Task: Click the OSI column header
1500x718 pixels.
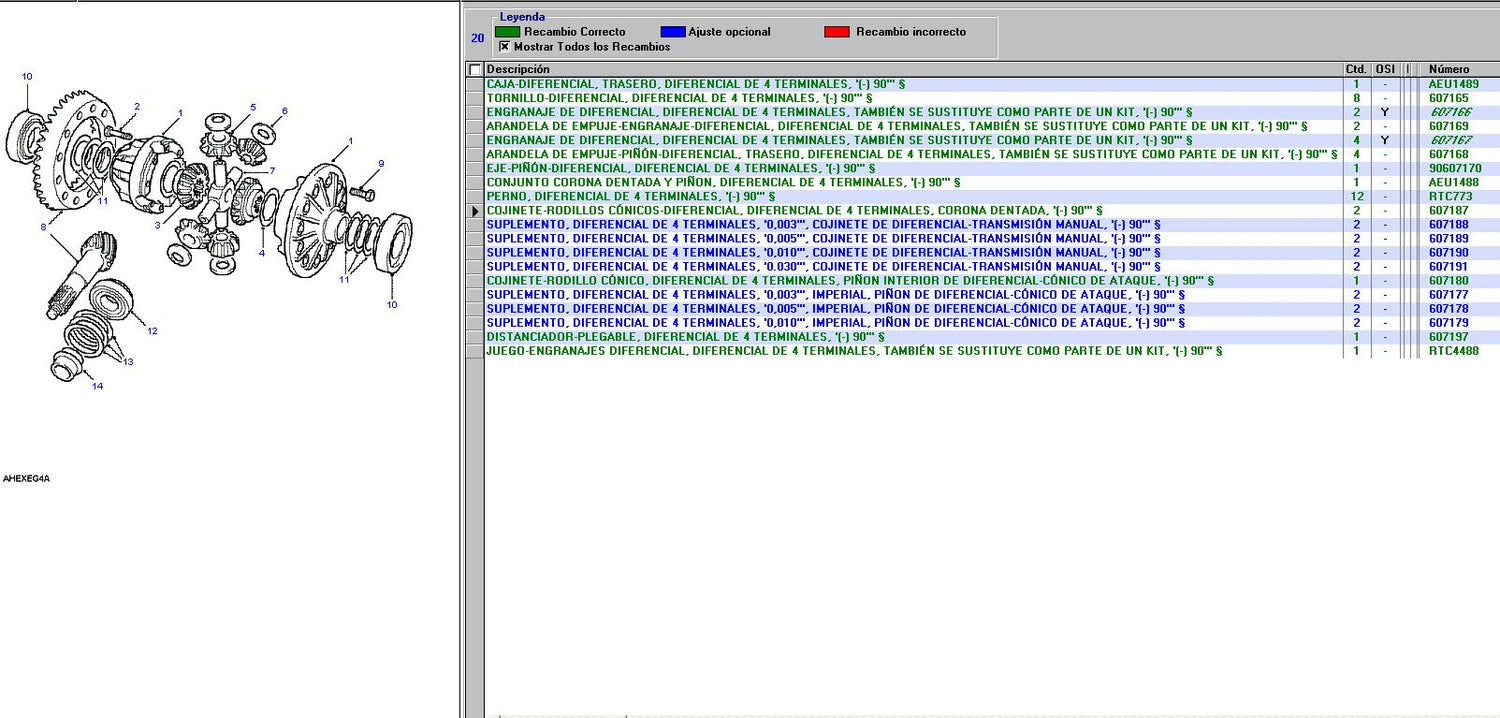Action: point(1385,69)
